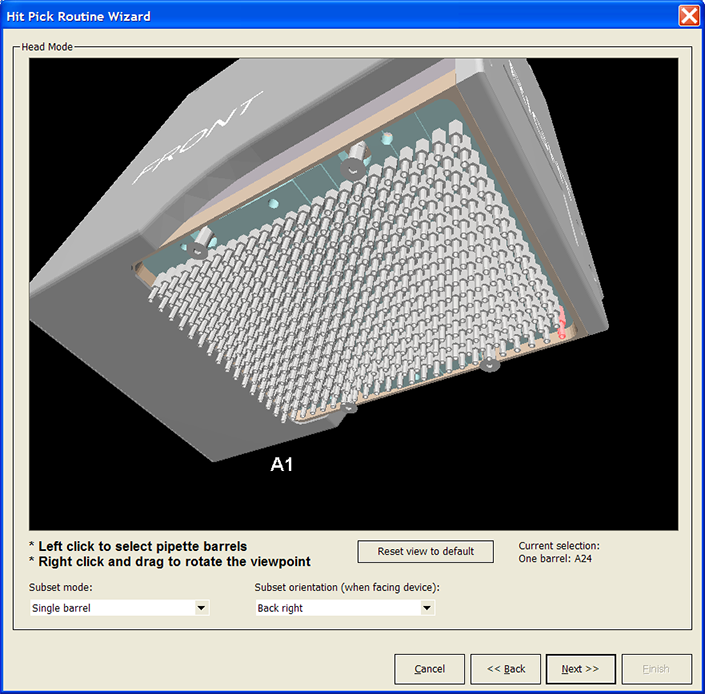Click the 'Single barrel' mode value
Image resolution: width=705 pixels, height=694 pixels.
click(61, 608)
